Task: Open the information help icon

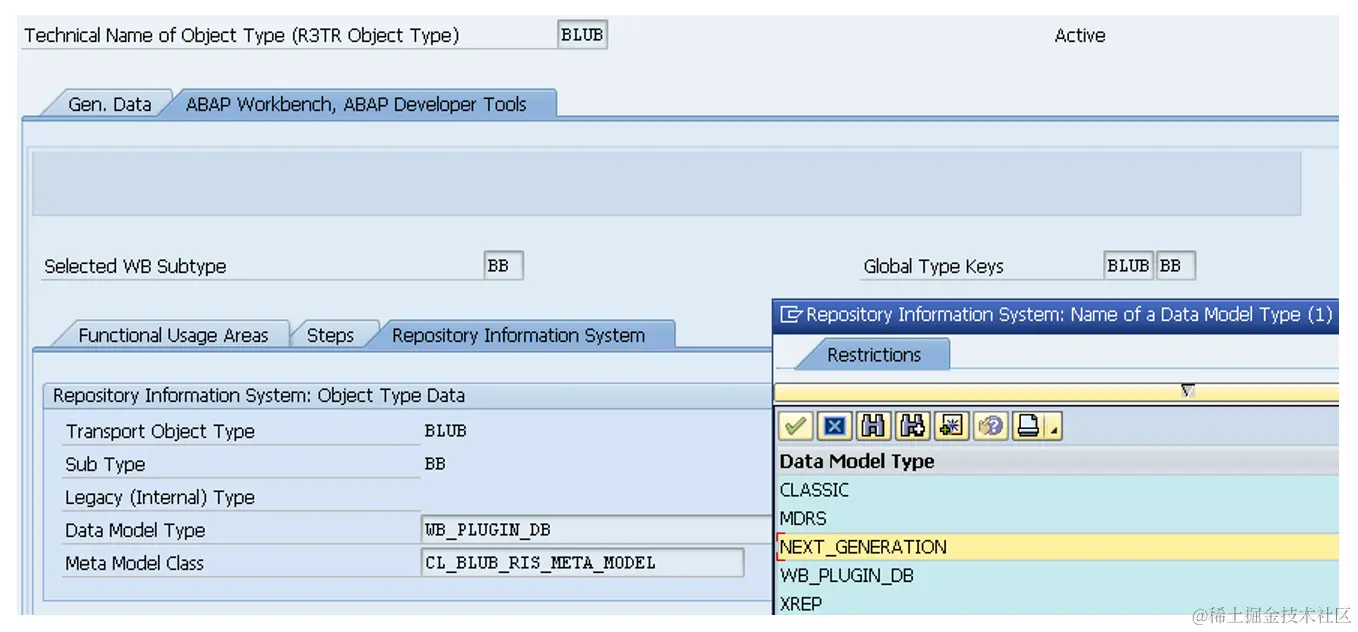Action: [x=990, y=427]
